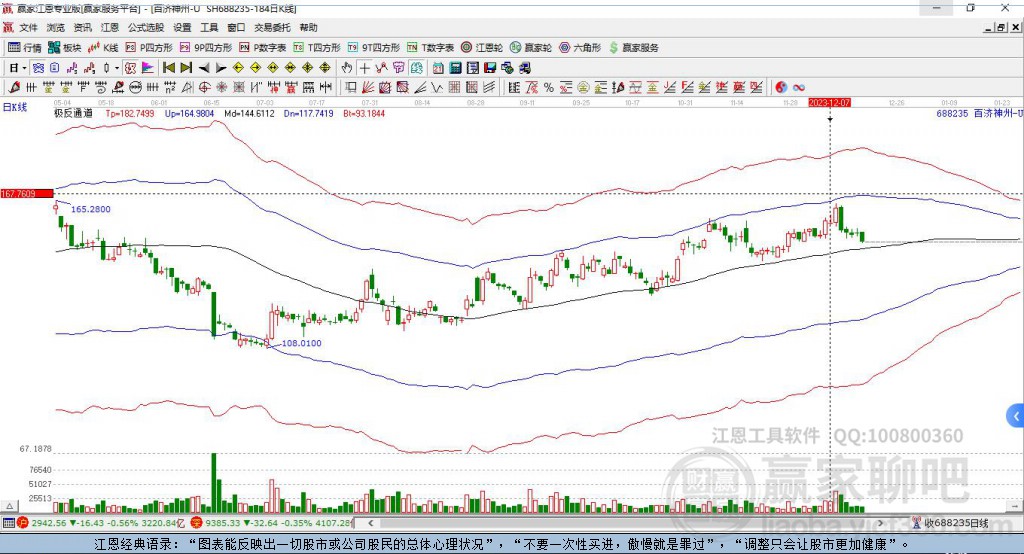Screen dimensions: 1024x554
Task: Click the colorful flag triangle icon
Action: coord(148,68)
